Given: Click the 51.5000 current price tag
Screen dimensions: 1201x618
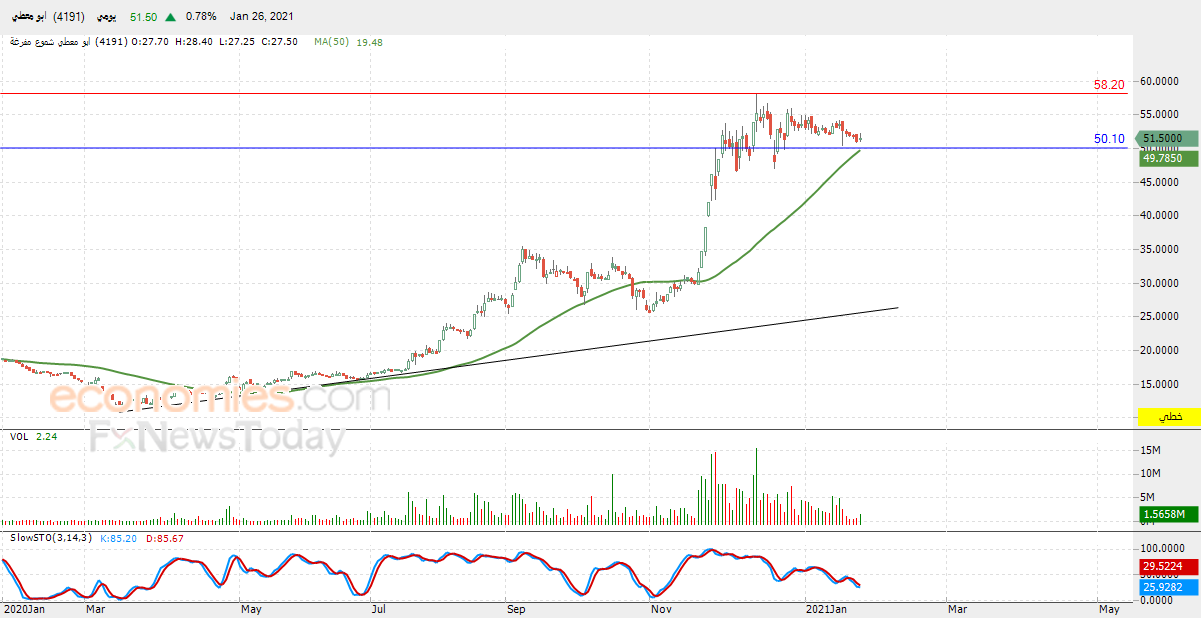Looking at the screenshot, I should [1163, 139].
